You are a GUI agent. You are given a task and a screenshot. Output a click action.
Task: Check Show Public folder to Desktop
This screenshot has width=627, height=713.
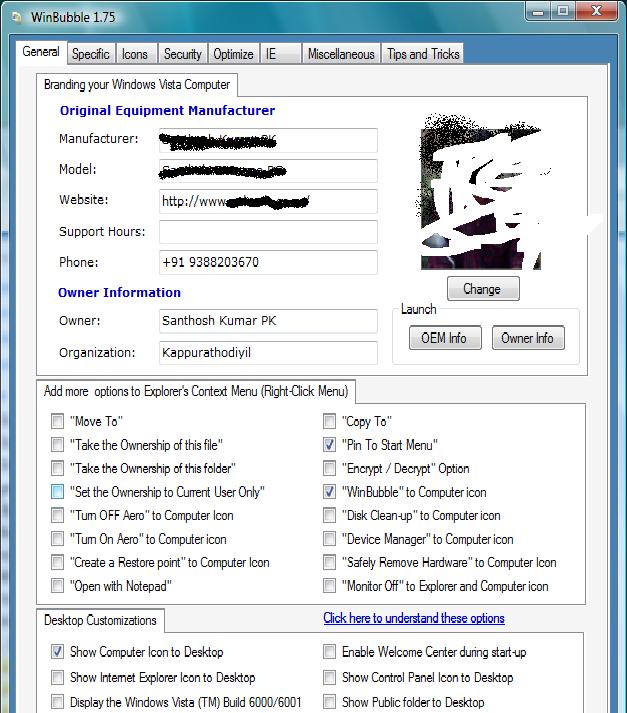329,702
